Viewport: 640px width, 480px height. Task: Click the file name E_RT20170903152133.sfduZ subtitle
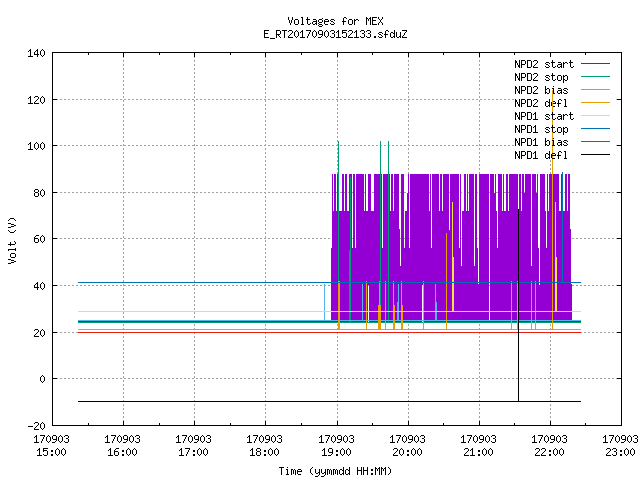point(335,34)
